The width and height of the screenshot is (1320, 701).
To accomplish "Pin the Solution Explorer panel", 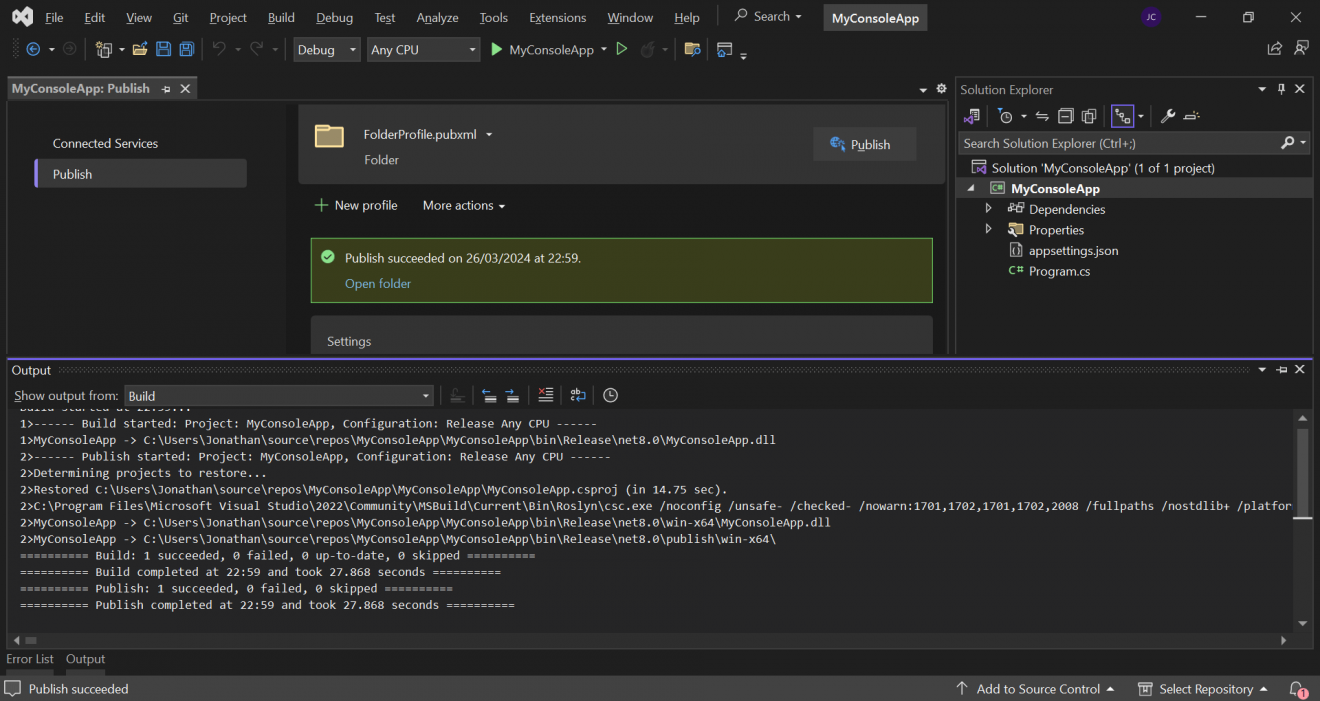I will 1281,89.
